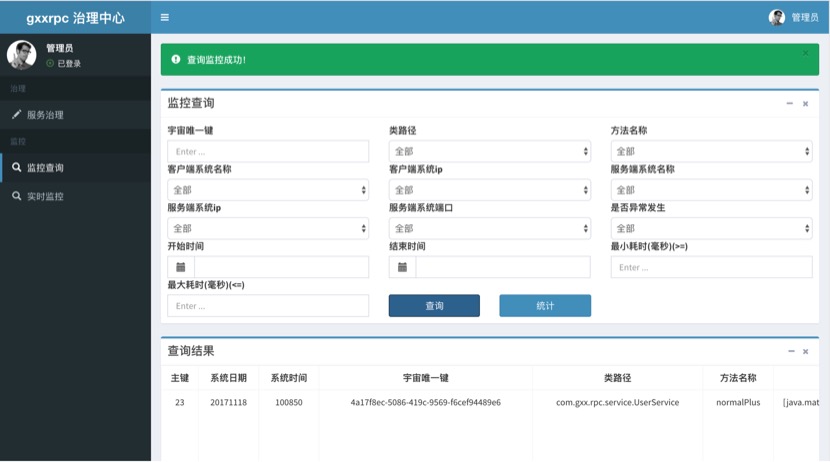Open the 服务端系统名称 dropdown

(x=711, y=190)
